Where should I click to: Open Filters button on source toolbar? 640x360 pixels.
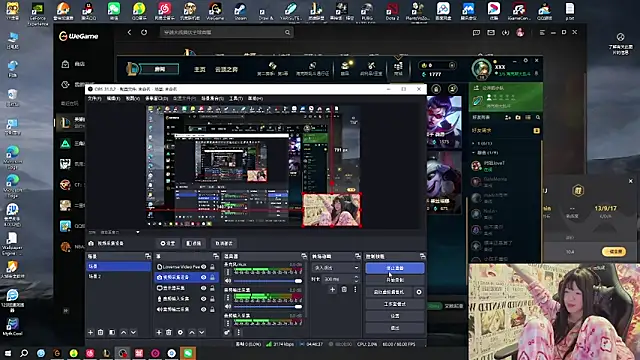[x=194, y=243]
